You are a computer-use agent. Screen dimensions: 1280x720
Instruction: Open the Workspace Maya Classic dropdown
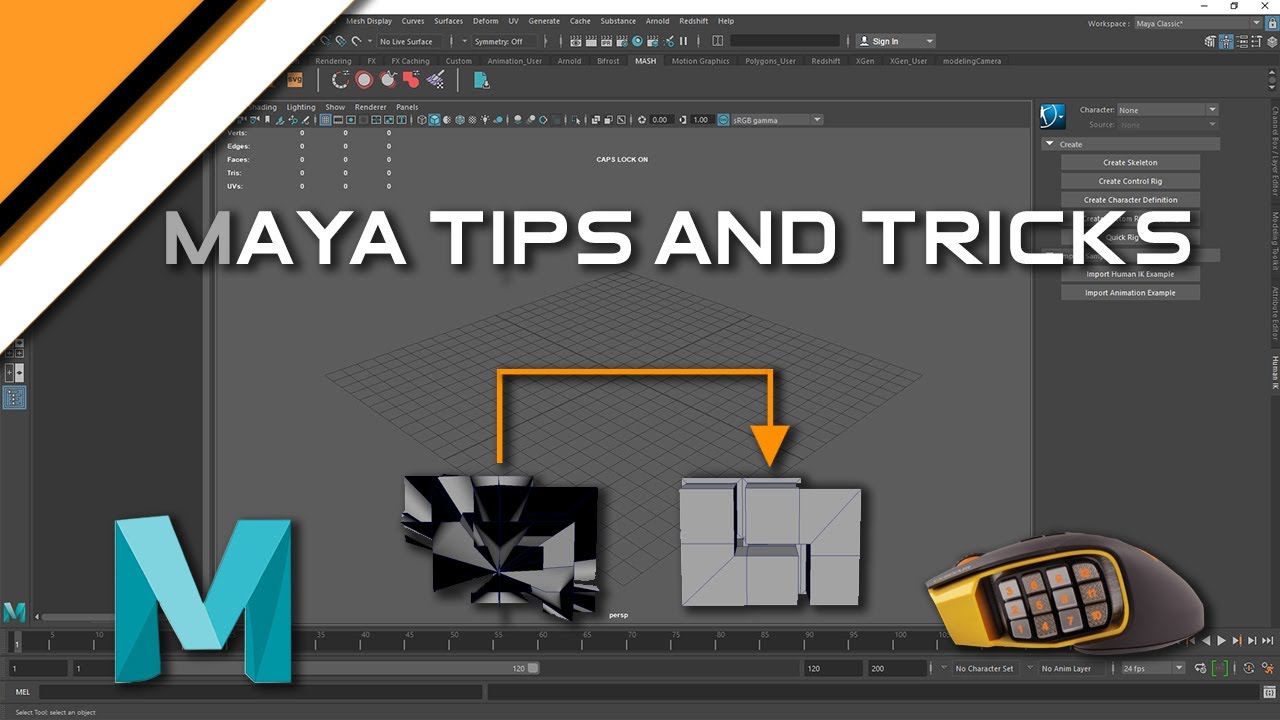coord(1199,23)
